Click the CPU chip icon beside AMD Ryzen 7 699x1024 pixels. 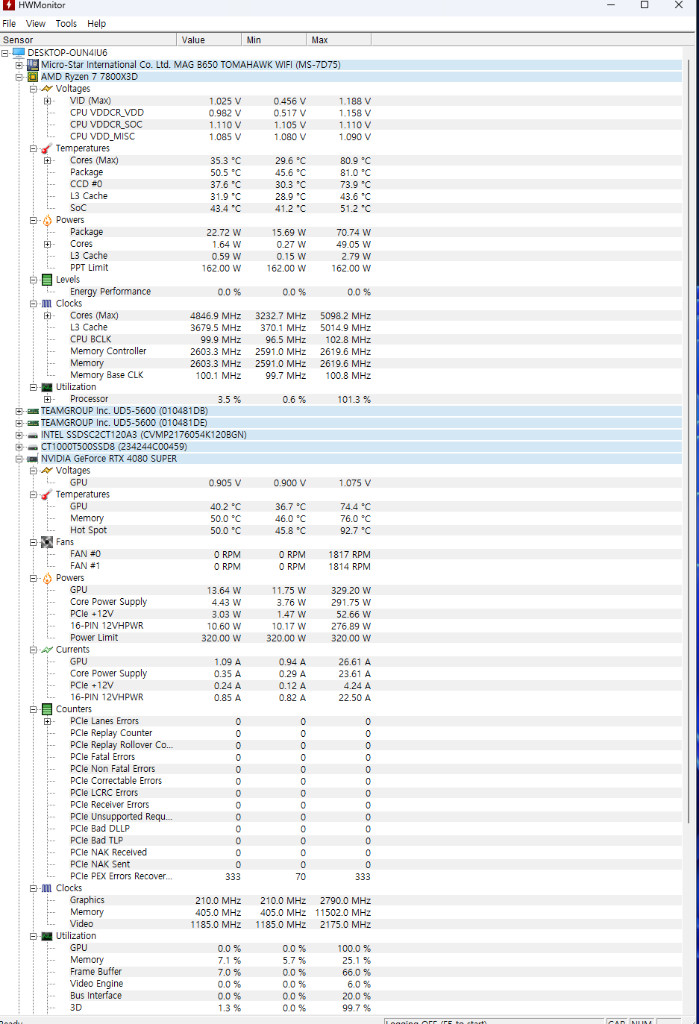coord(33,76)
